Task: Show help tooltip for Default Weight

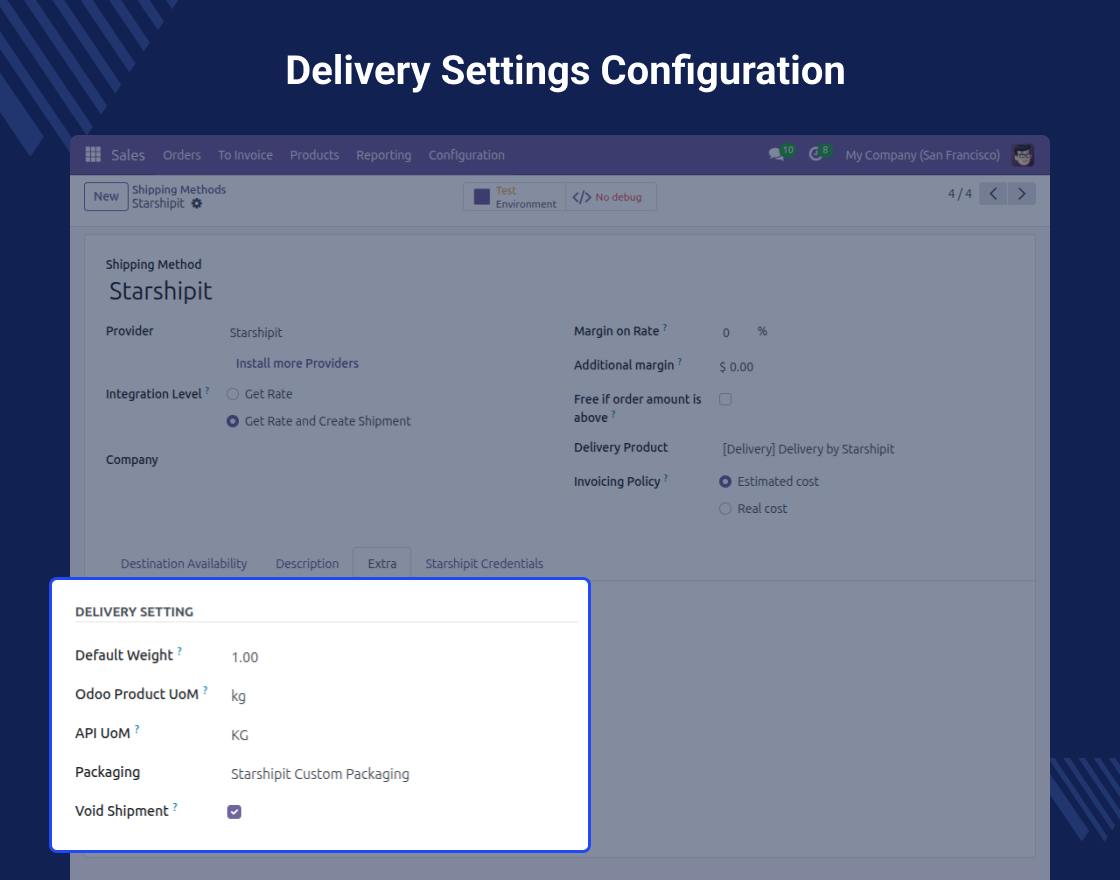Action: coord(179,651)
